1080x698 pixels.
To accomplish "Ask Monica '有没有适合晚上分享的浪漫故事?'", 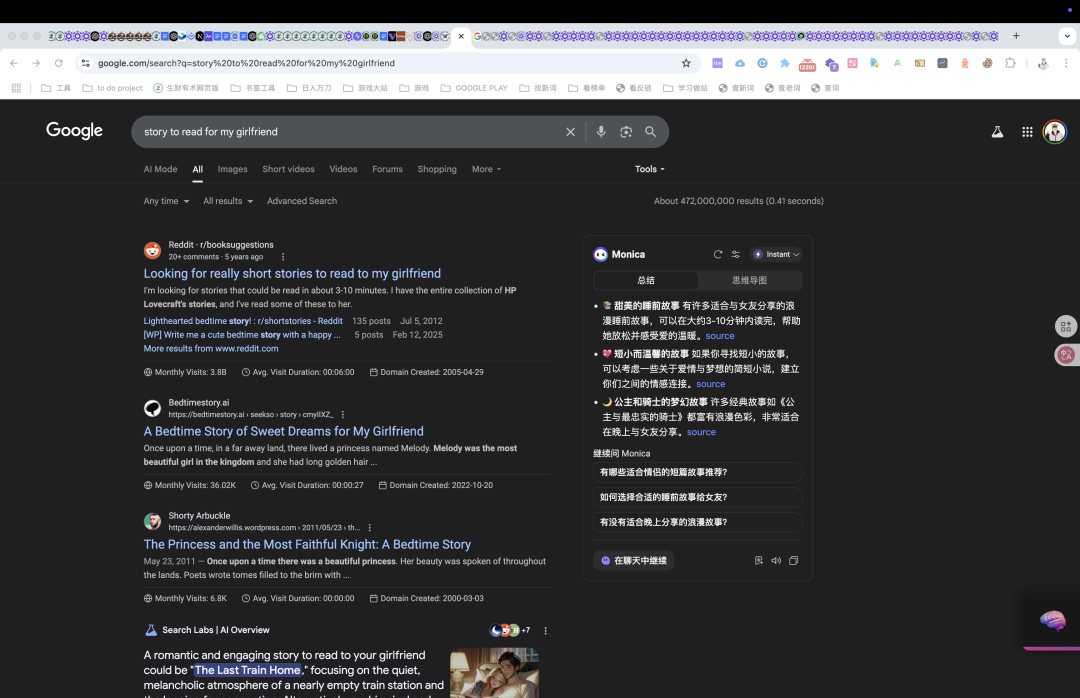I will point(697,522).
